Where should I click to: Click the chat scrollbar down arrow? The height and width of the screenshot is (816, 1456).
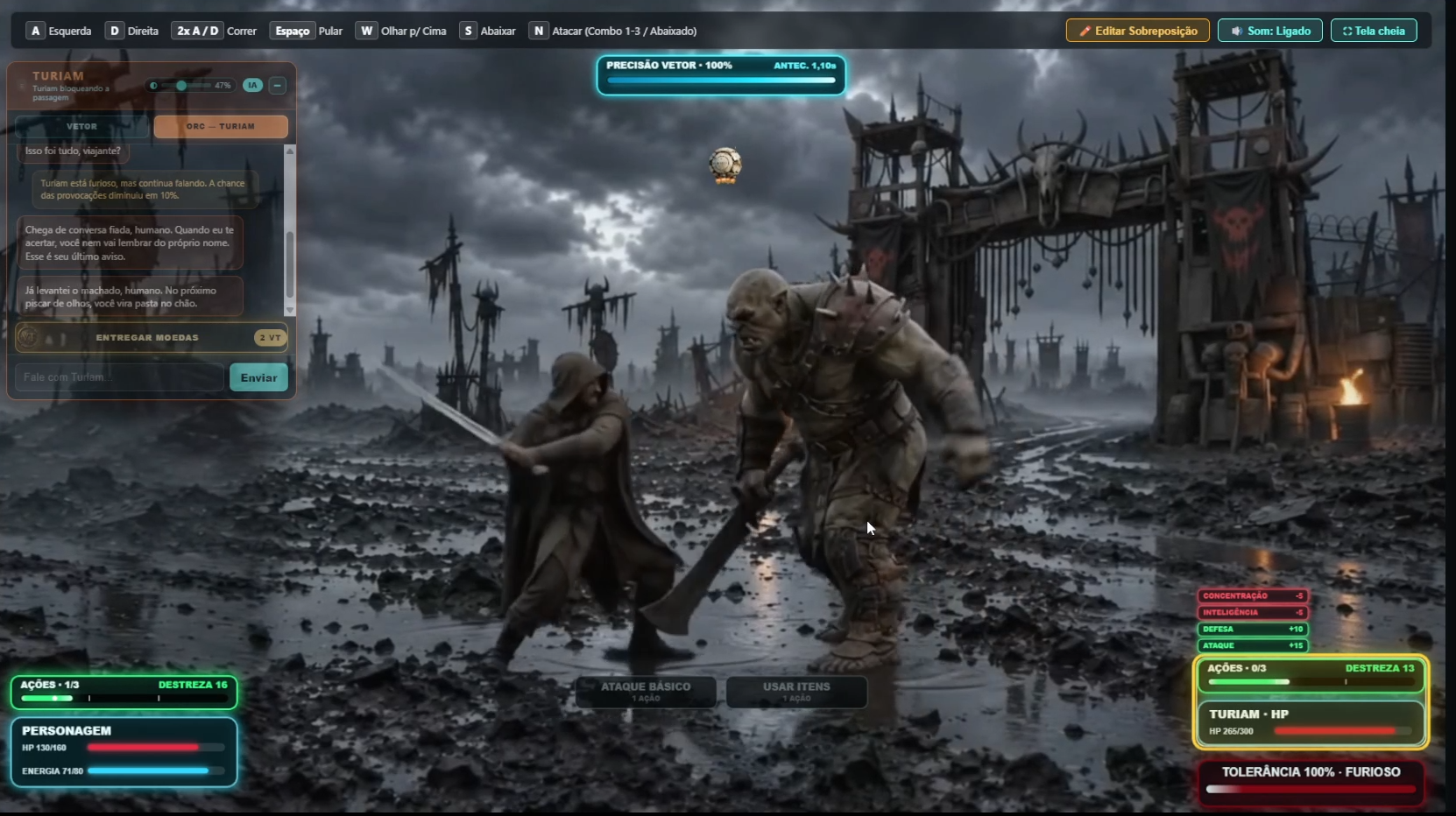(x=290, y=310)
